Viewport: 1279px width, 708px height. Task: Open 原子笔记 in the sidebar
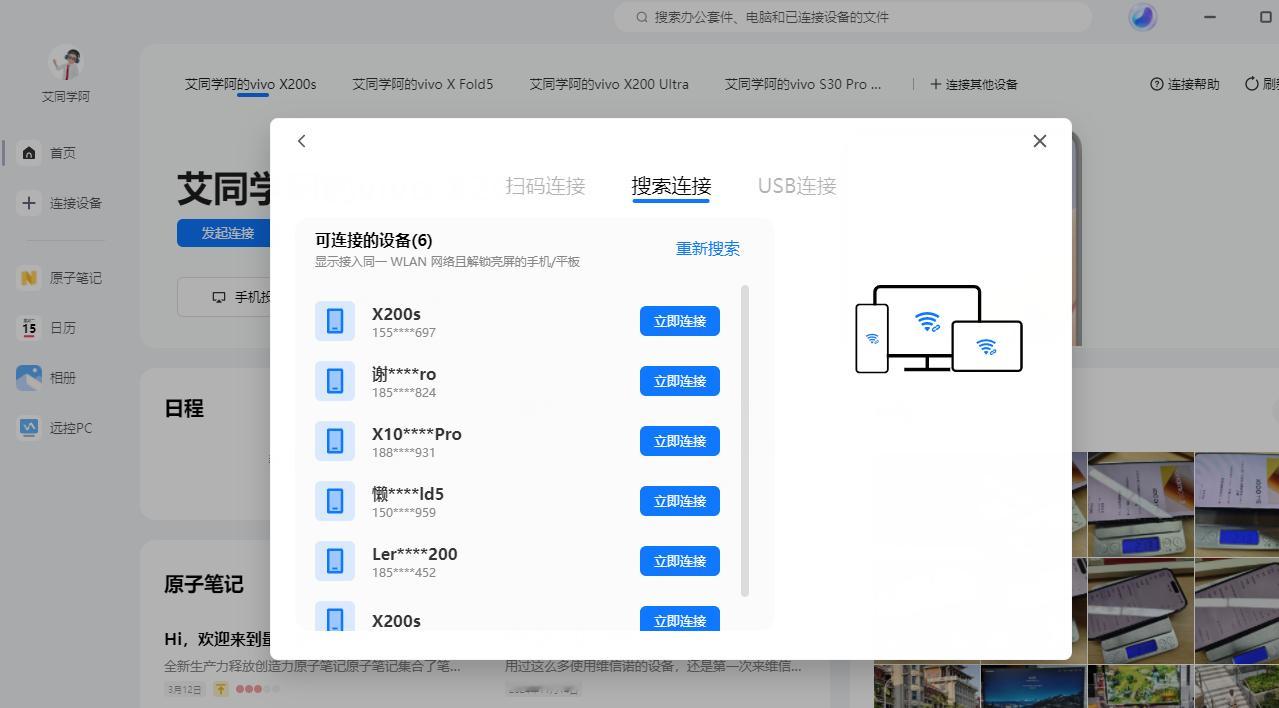click(61, 278)
